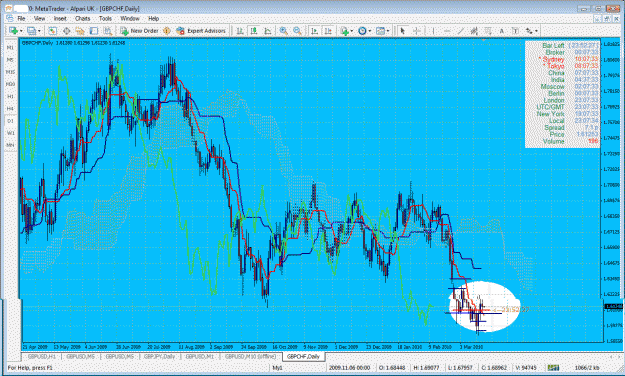625x376 pixels.
Task: Switch to the GBPJPY,Daily chart tab
Action: [x=159, y=356]
